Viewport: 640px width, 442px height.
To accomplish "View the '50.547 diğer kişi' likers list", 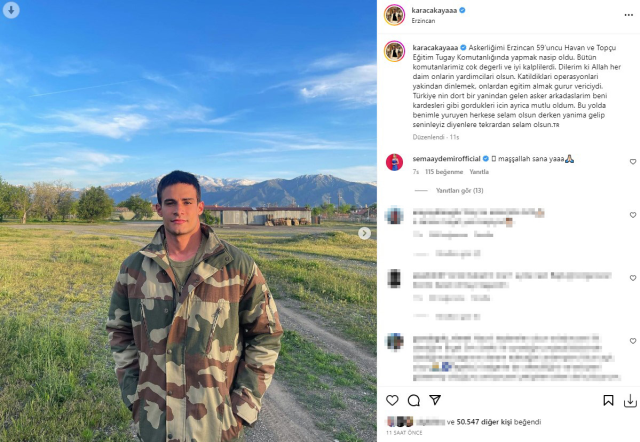I will (484, 422).
